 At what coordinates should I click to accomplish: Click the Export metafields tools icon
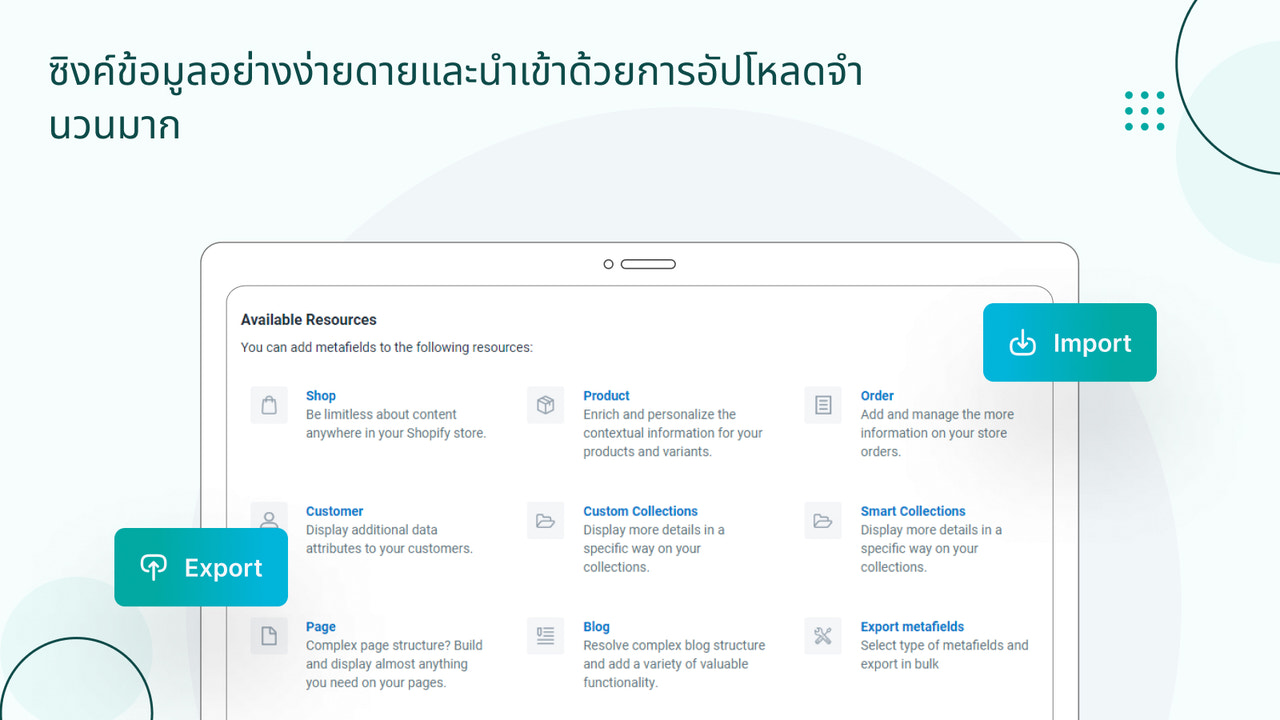[823, 636]
